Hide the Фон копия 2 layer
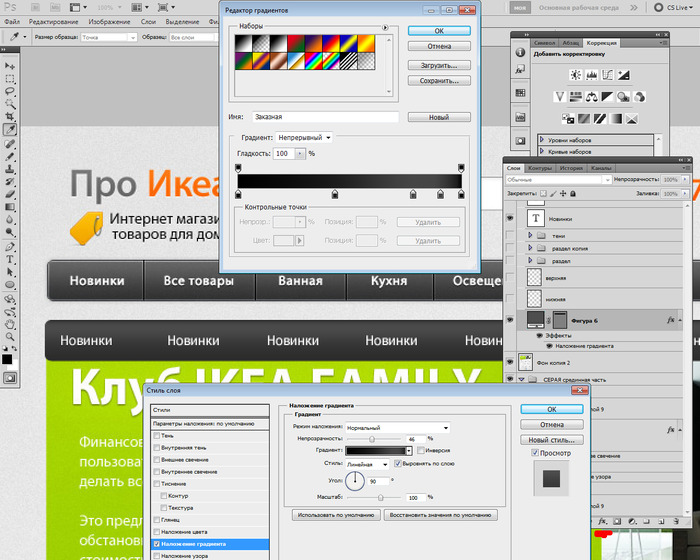 (x=510, y=362)
